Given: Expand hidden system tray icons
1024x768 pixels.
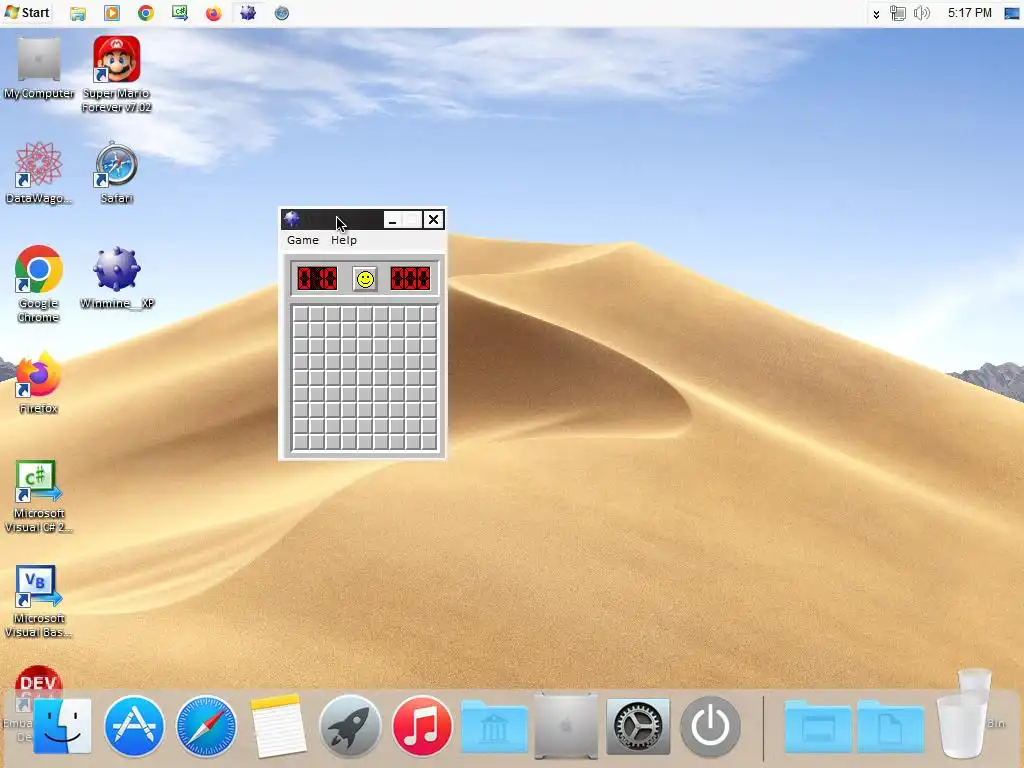Looking at the screenshot, I should pyautogui.click(x=876, y=14).
